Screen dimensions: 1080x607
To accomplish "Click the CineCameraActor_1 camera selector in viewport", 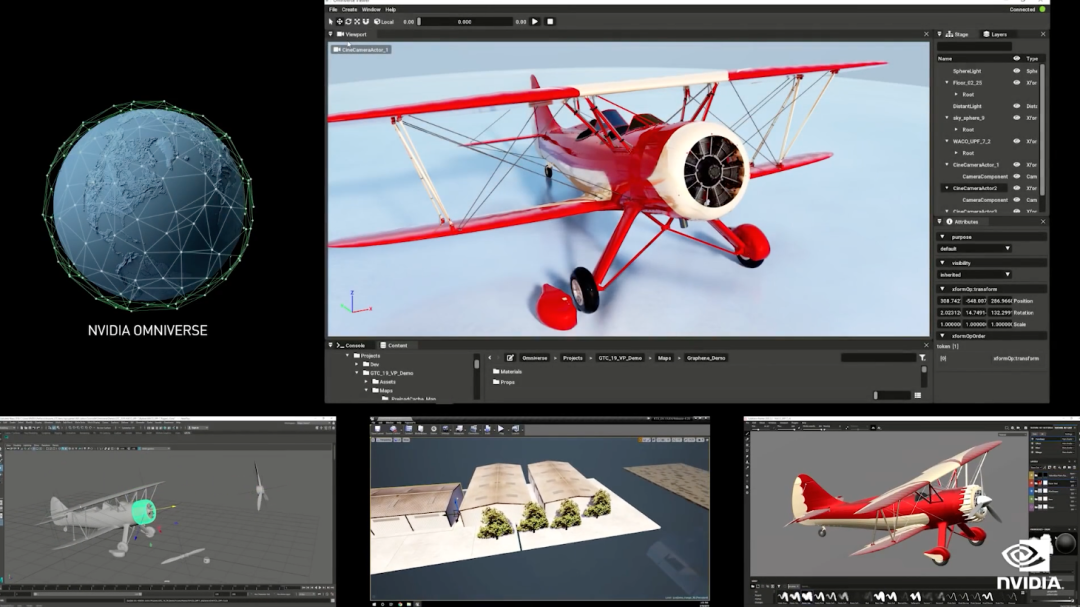I will [x=362, y=50].
